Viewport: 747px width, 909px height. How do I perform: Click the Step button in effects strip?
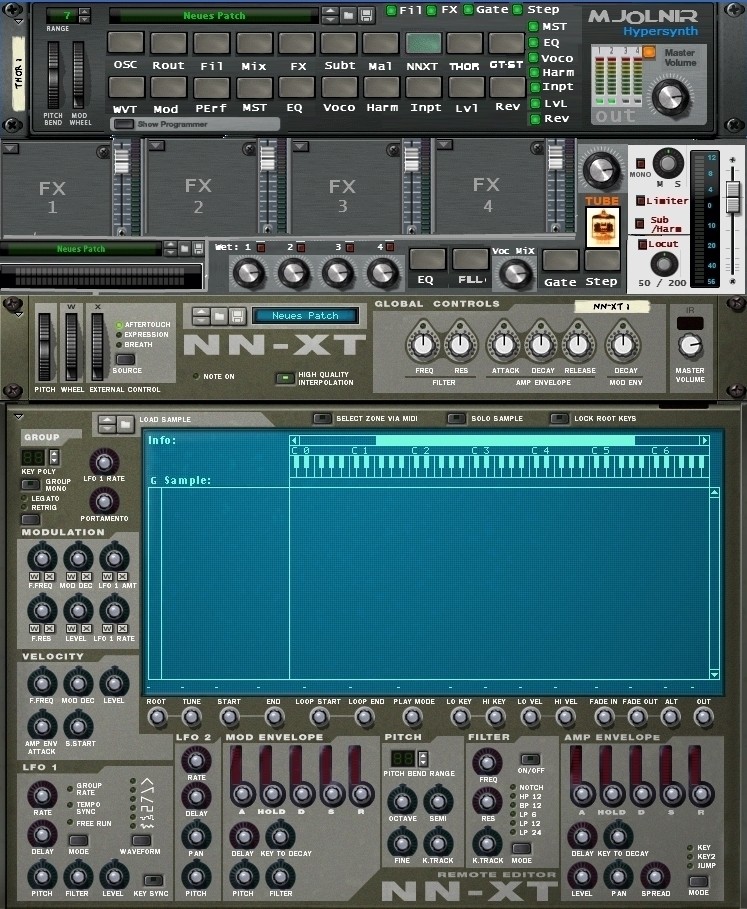(x=602, y=260)
